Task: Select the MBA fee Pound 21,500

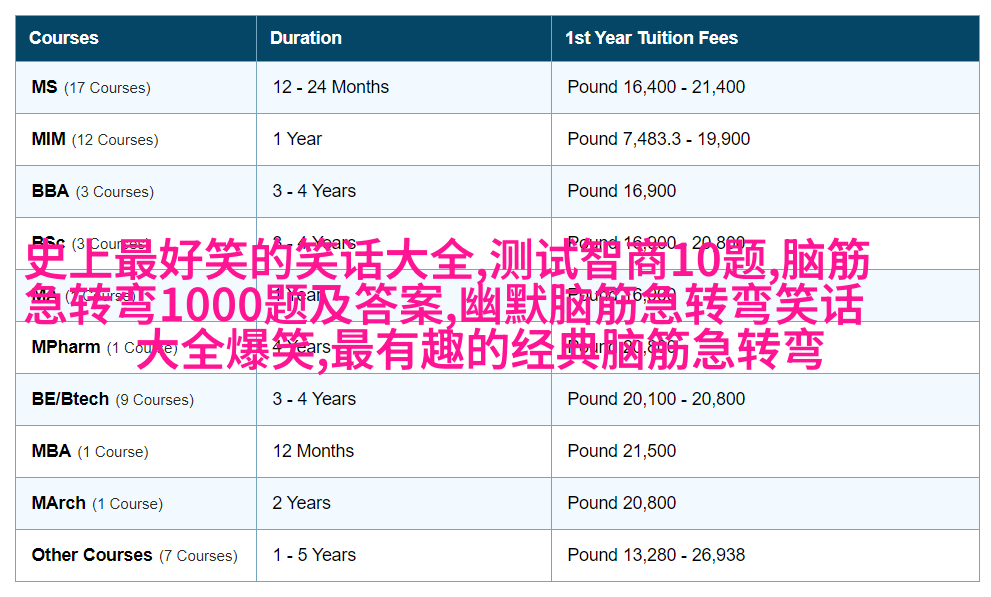Action: pyautogui.click(x=622, y=451)
